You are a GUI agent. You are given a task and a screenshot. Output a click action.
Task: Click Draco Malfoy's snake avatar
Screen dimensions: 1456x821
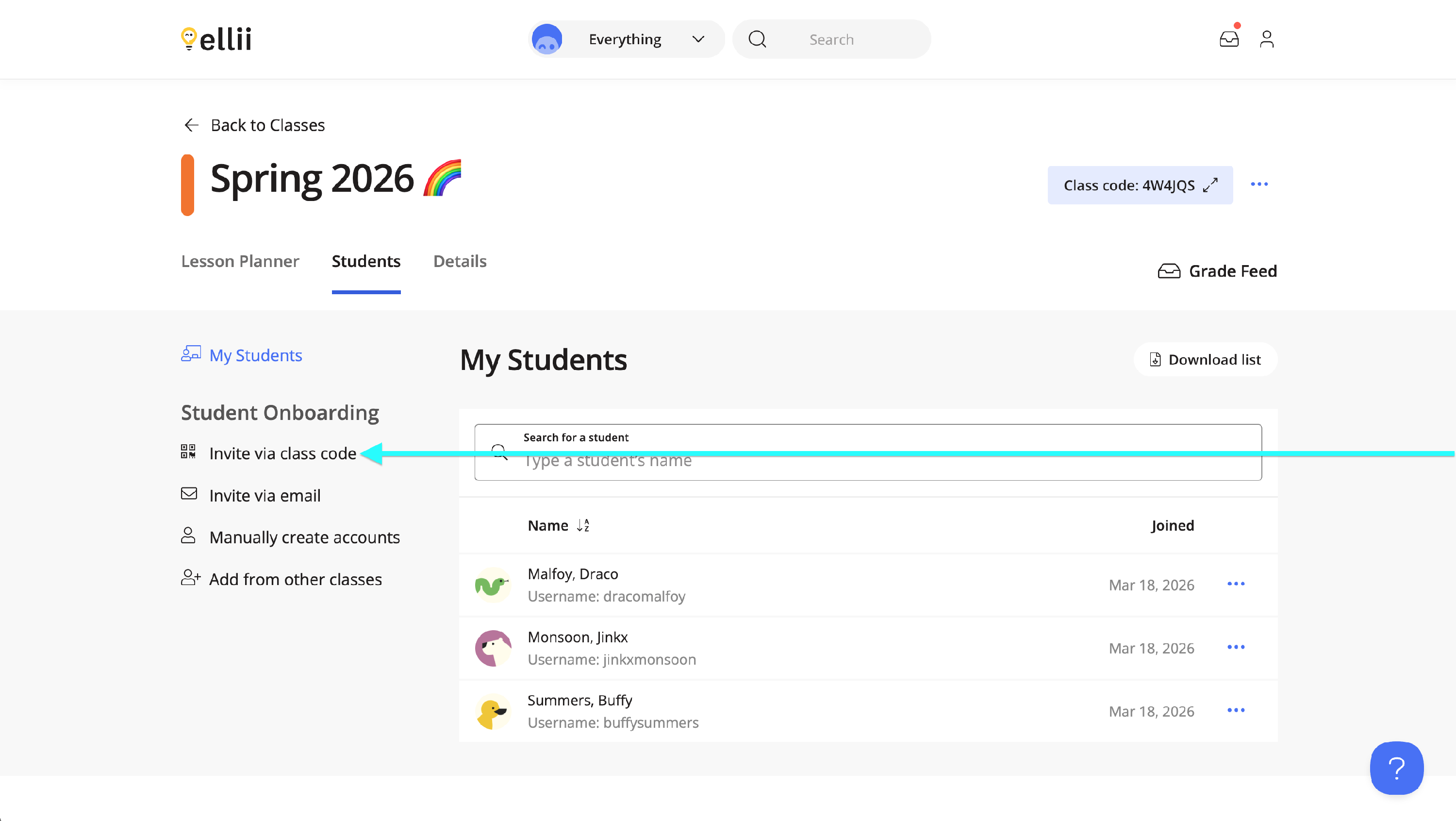(492, 585)
